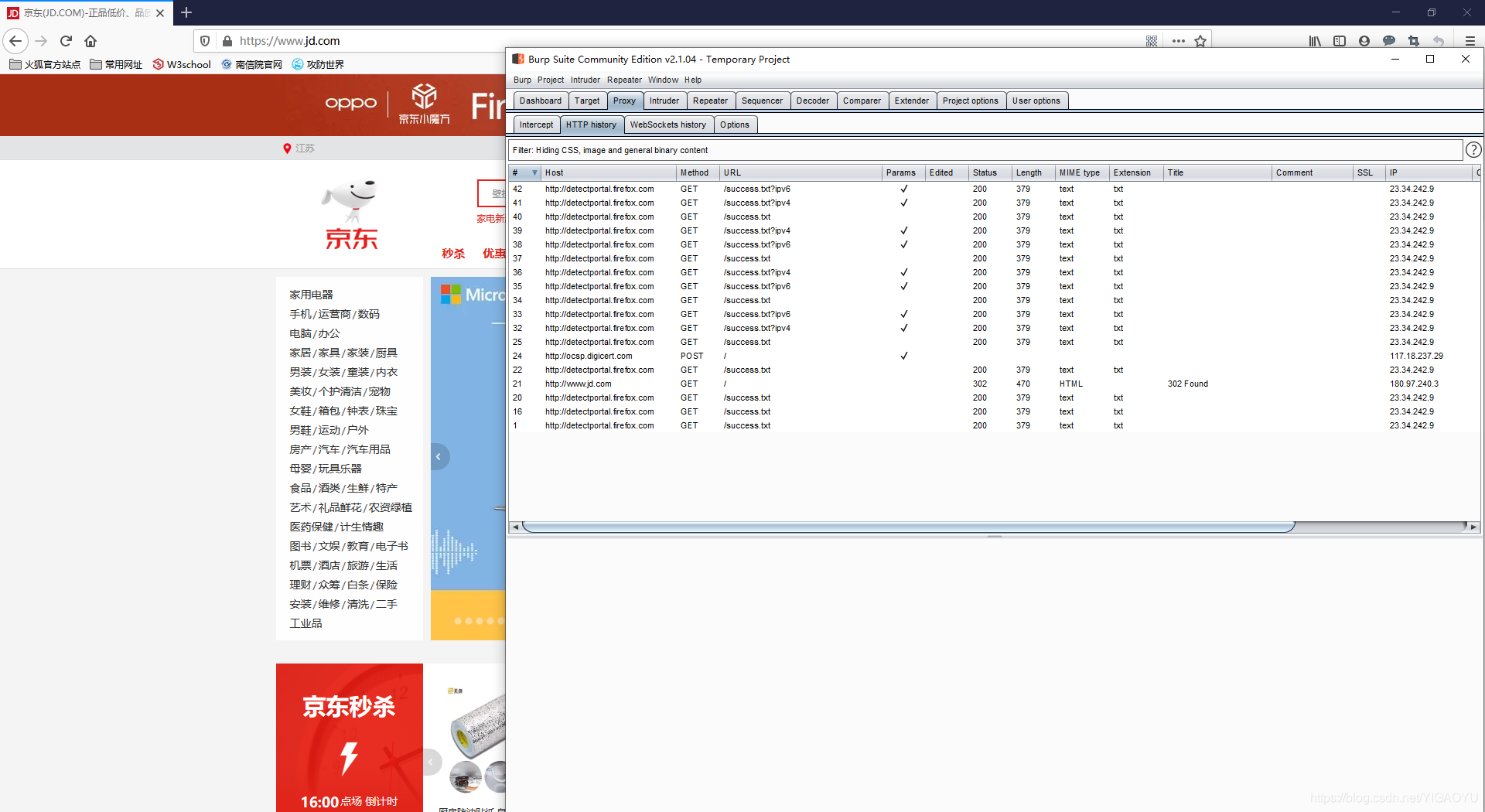This screenshot has width=1485, height=812.
Task: Click the Firefox forward arrow button
Action: point(42,41)
